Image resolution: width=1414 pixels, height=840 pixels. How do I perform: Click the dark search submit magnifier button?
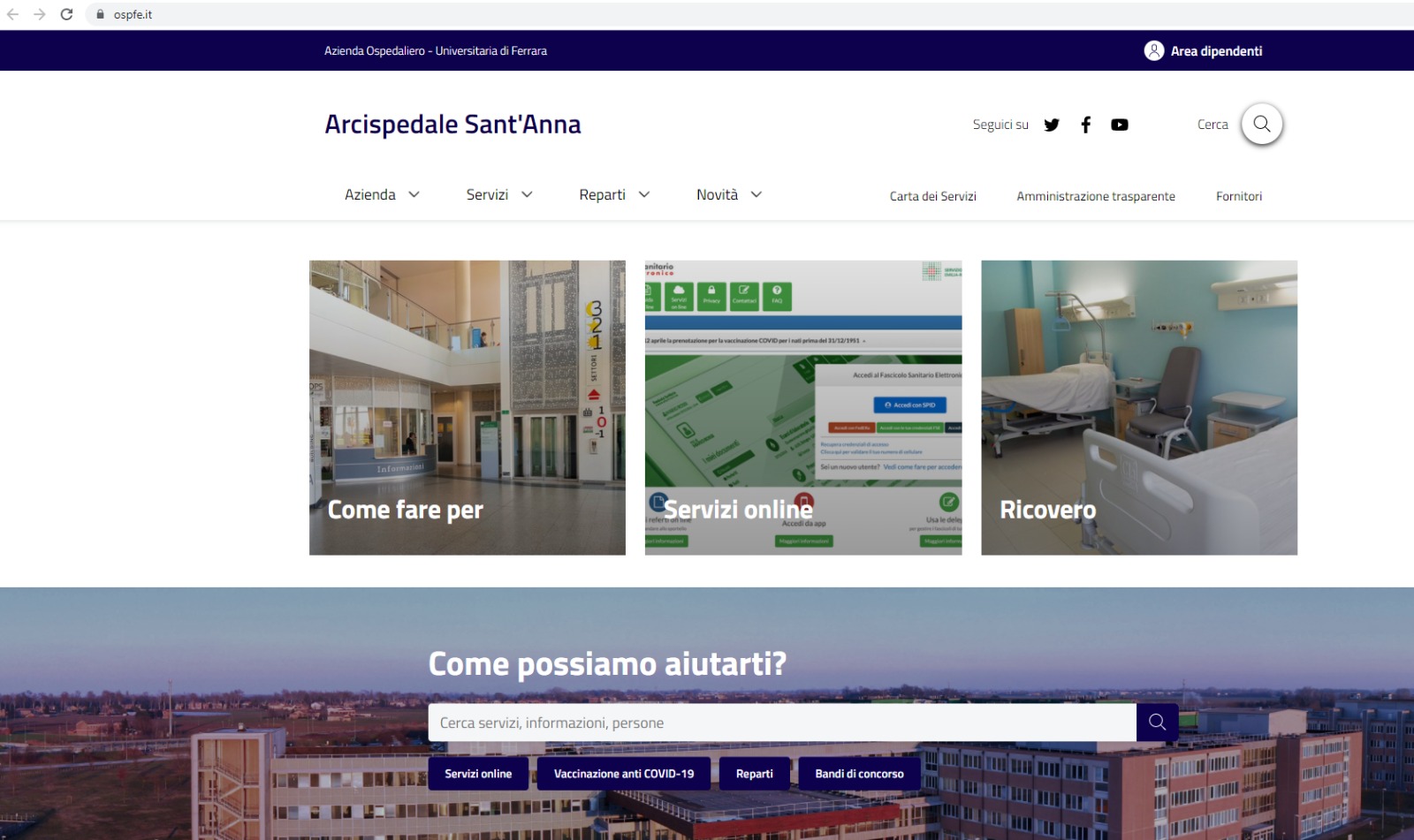pyautogui.click(x=1157, y=723)
